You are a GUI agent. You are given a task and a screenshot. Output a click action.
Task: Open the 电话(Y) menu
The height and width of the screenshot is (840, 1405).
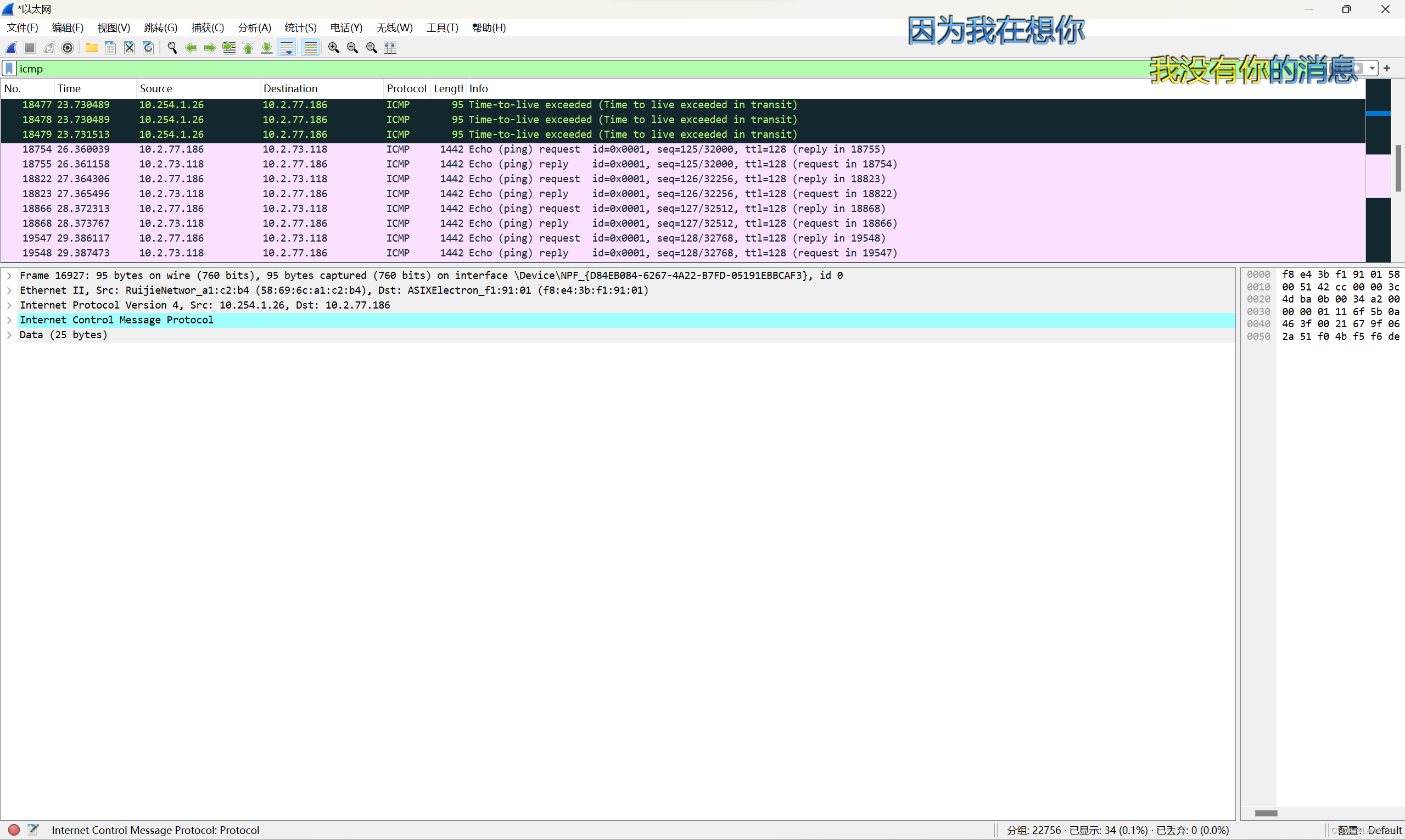[x=346, y=28]
